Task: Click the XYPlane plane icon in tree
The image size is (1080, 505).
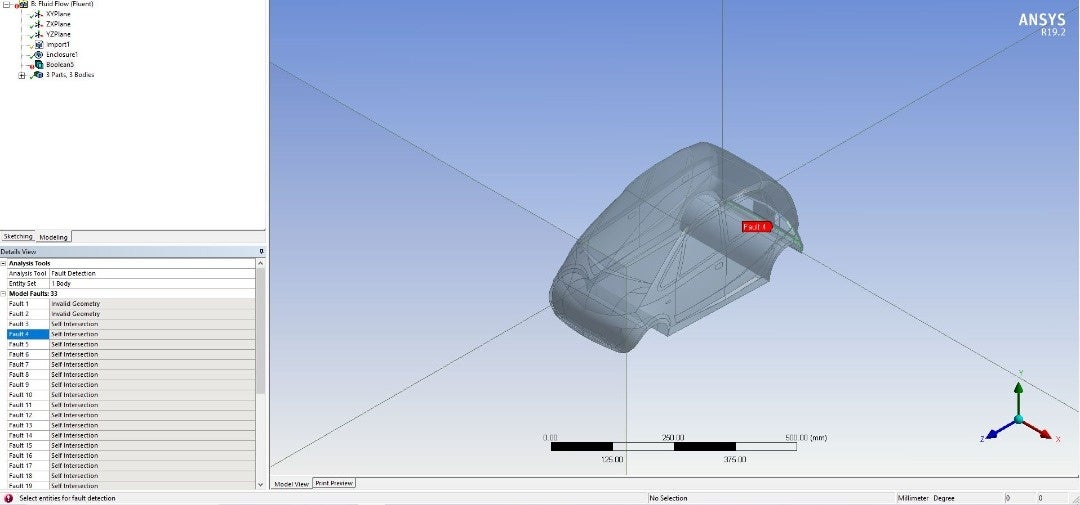Action: [39, 14]
